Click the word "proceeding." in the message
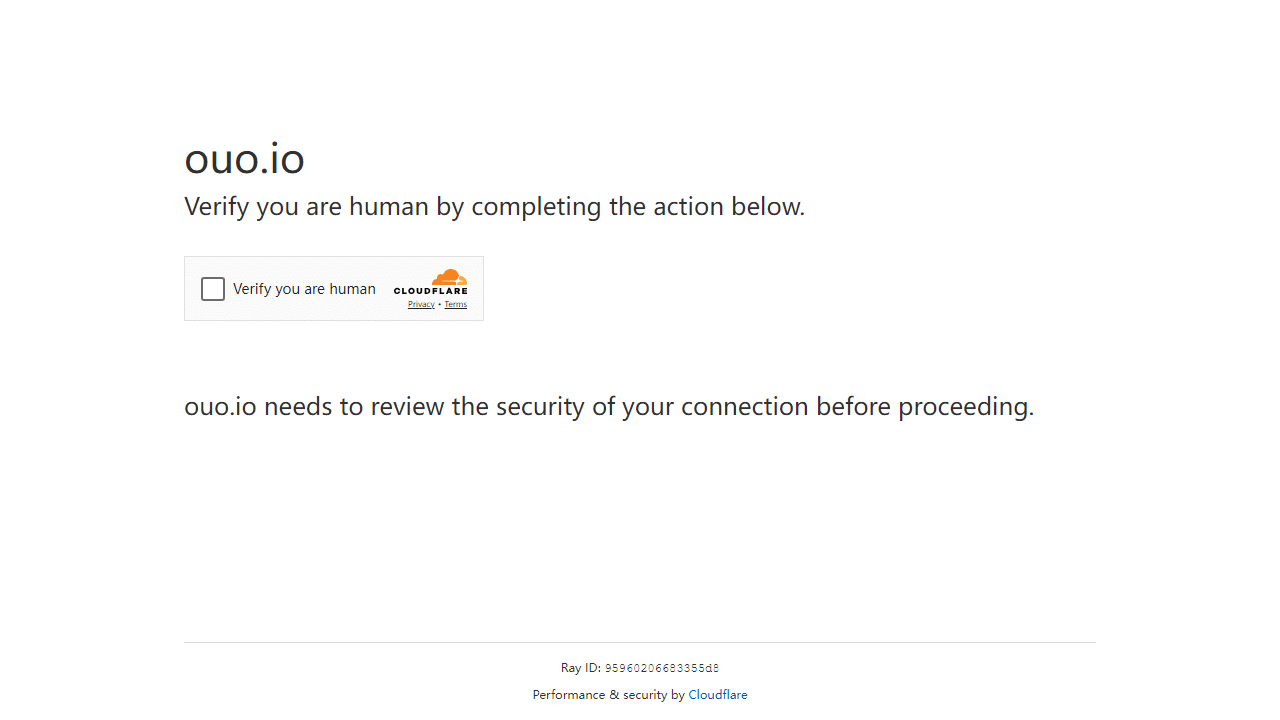This screenshot has width=1280, height=720. click(966, 407)
